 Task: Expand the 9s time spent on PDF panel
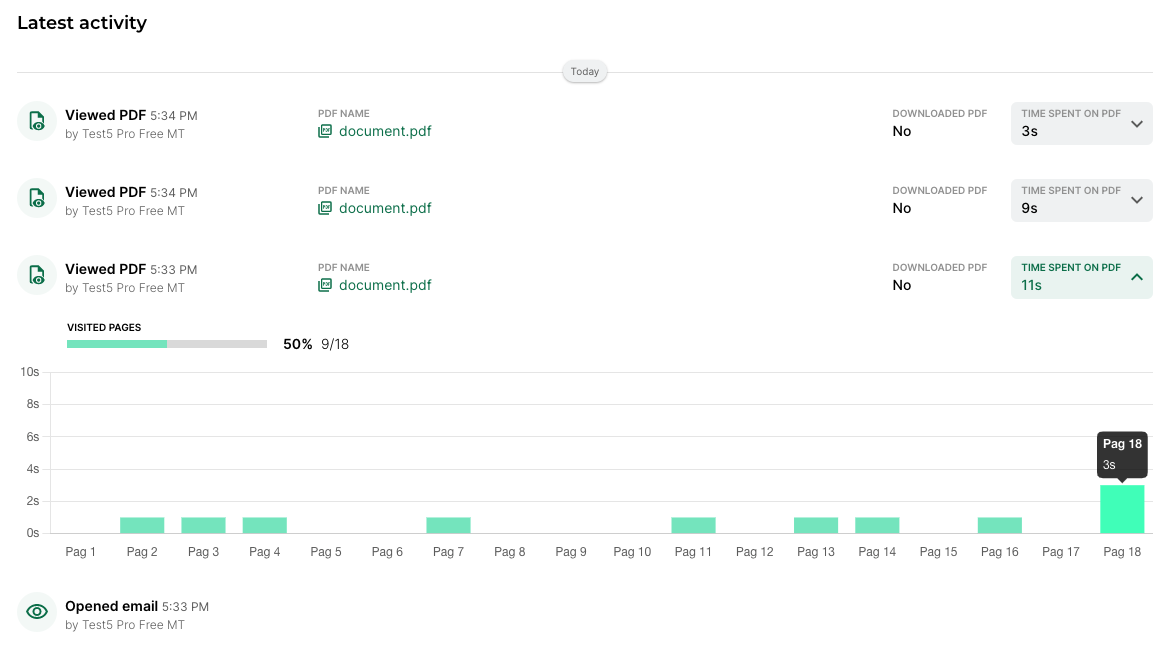click(1136, 201)
